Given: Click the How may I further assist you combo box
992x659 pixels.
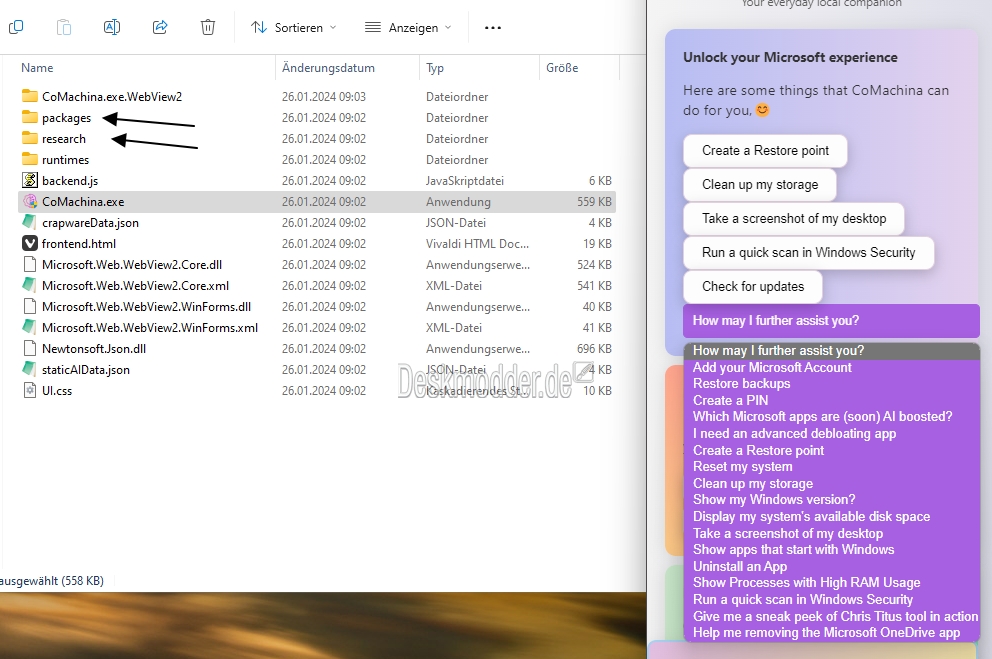Looking at the screenshot, I should (x=831, y=321).
